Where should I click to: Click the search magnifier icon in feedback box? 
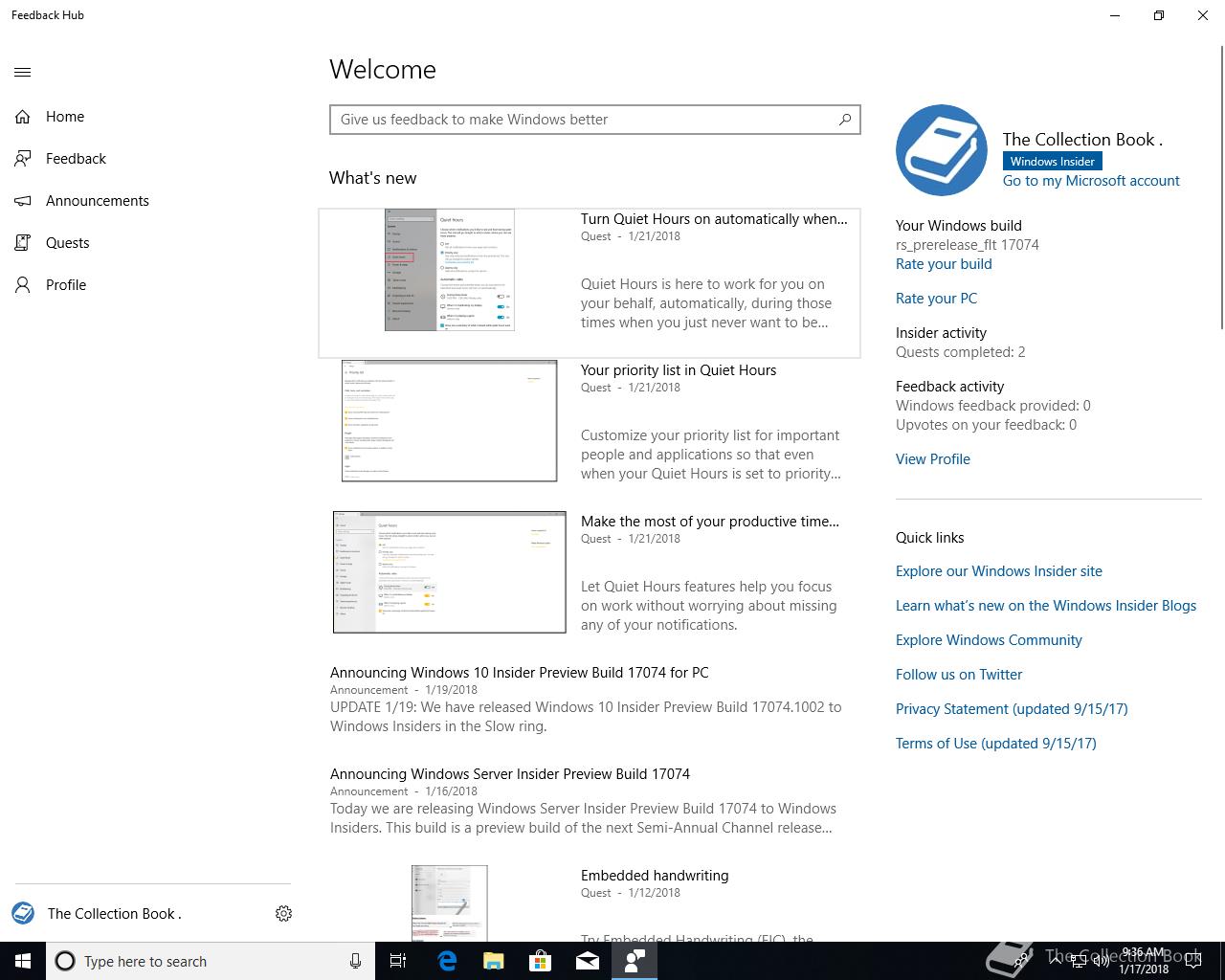(845, 120)
